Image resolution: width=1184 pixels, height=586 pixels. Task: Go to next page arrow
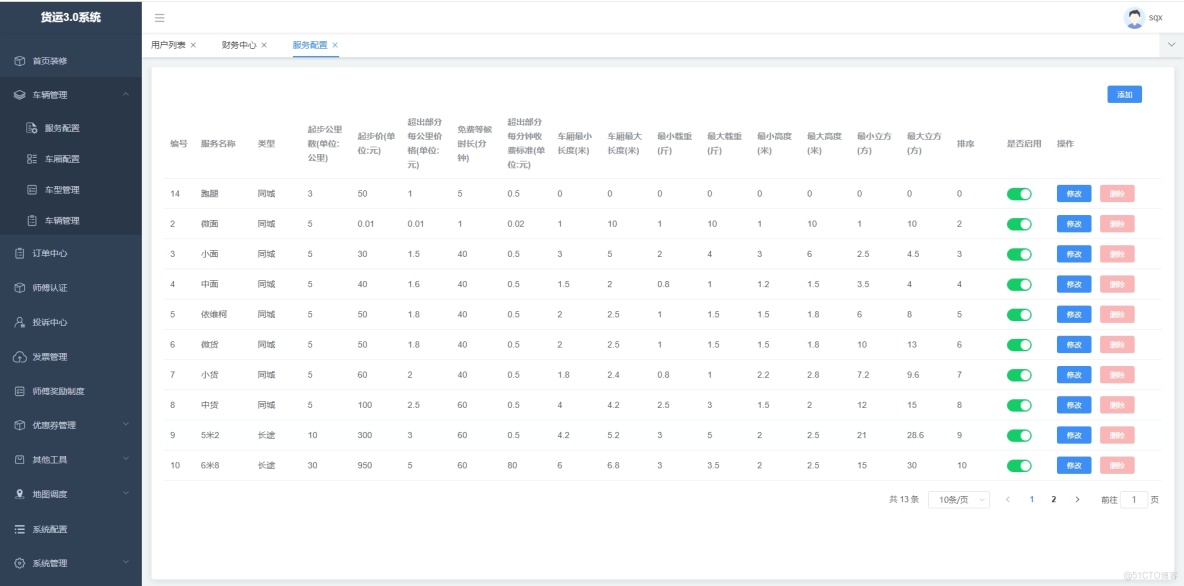(1078, 499)
